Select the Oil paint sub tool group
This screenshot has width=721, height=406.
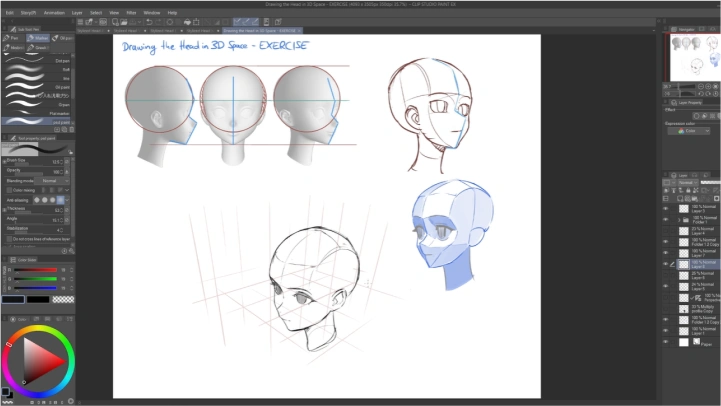click(x=63, y=38)
